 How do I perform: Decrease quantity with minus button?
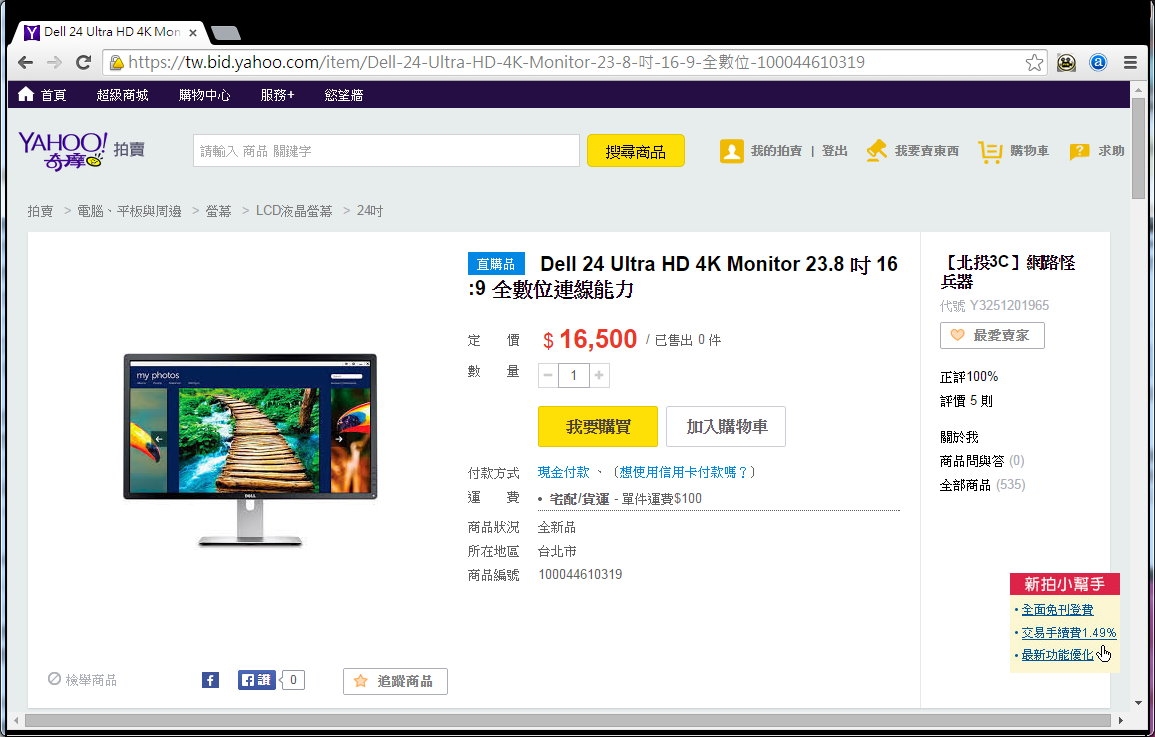click(548, 375)
